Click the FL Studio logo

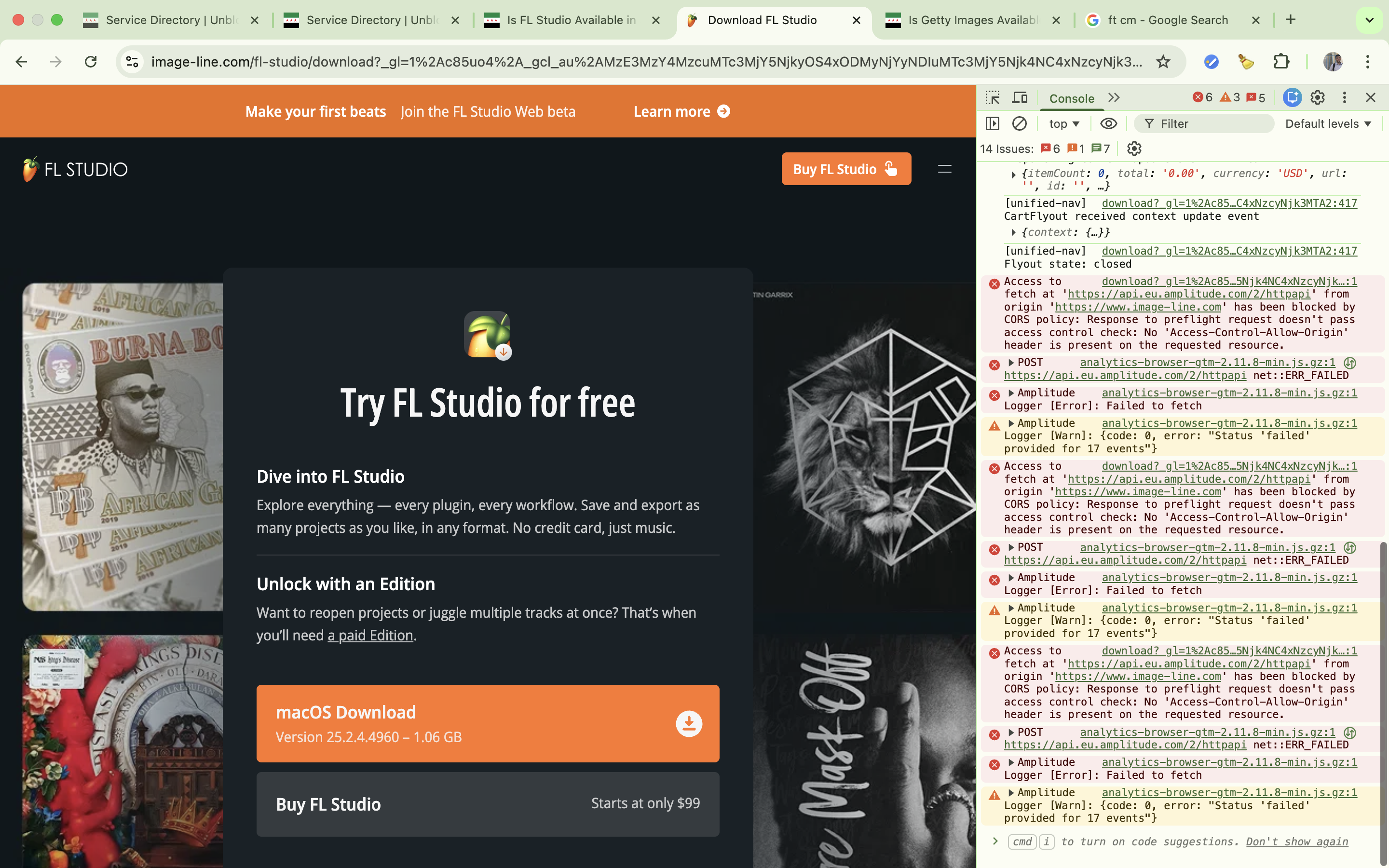click(x=75, y=169)
